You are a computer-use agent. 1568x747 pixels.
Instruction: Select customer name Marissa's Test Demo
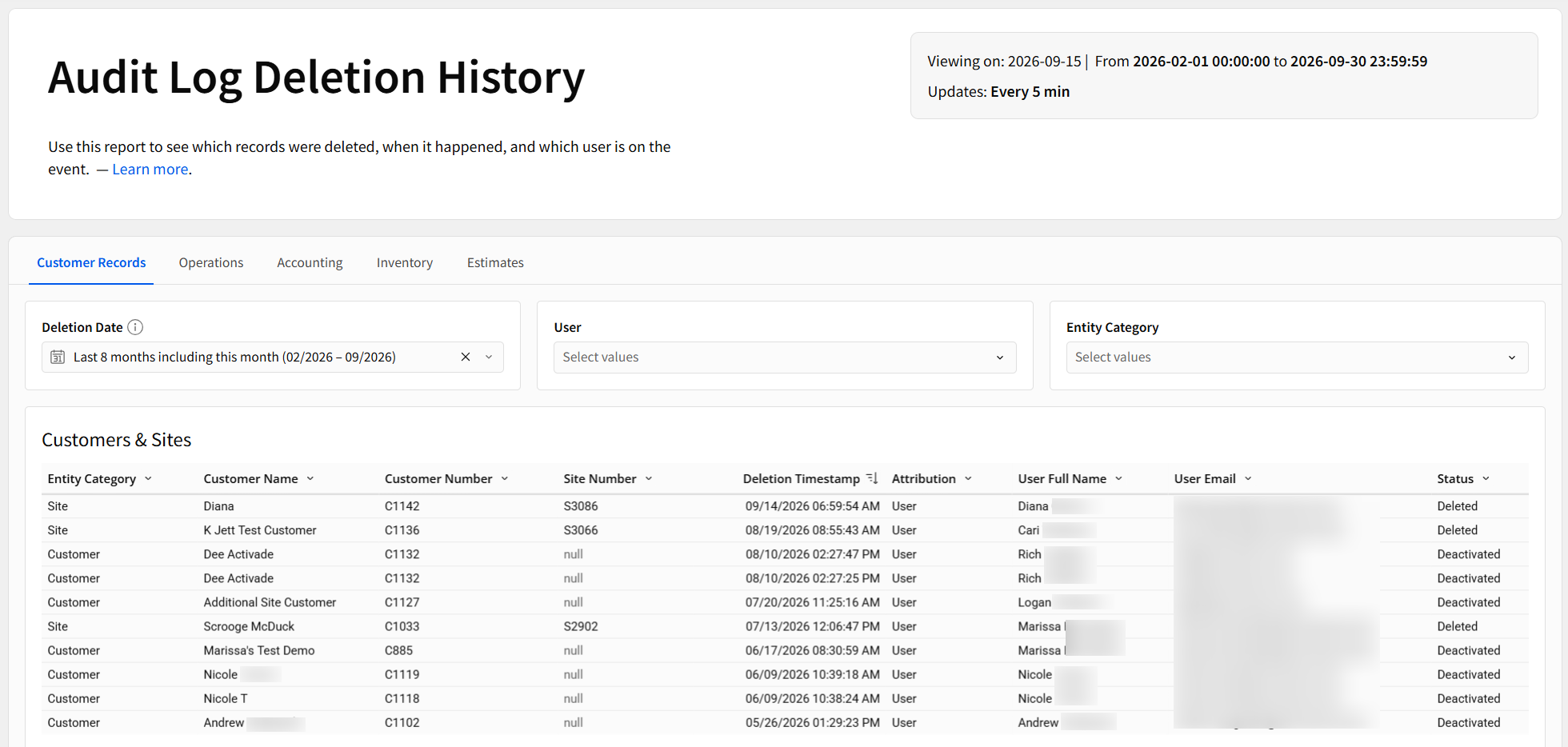[259, 650]
